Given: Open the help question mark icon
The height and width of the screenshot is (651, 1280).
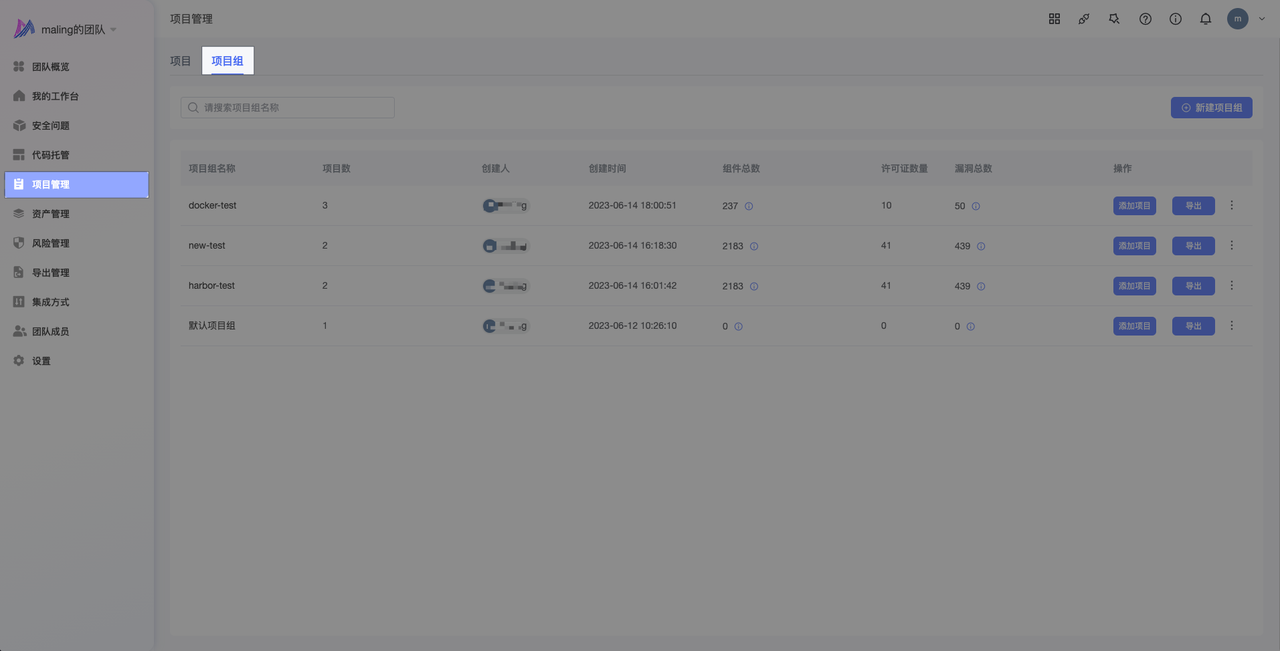Looking at the screenshot, I should tap(1145, 19).
